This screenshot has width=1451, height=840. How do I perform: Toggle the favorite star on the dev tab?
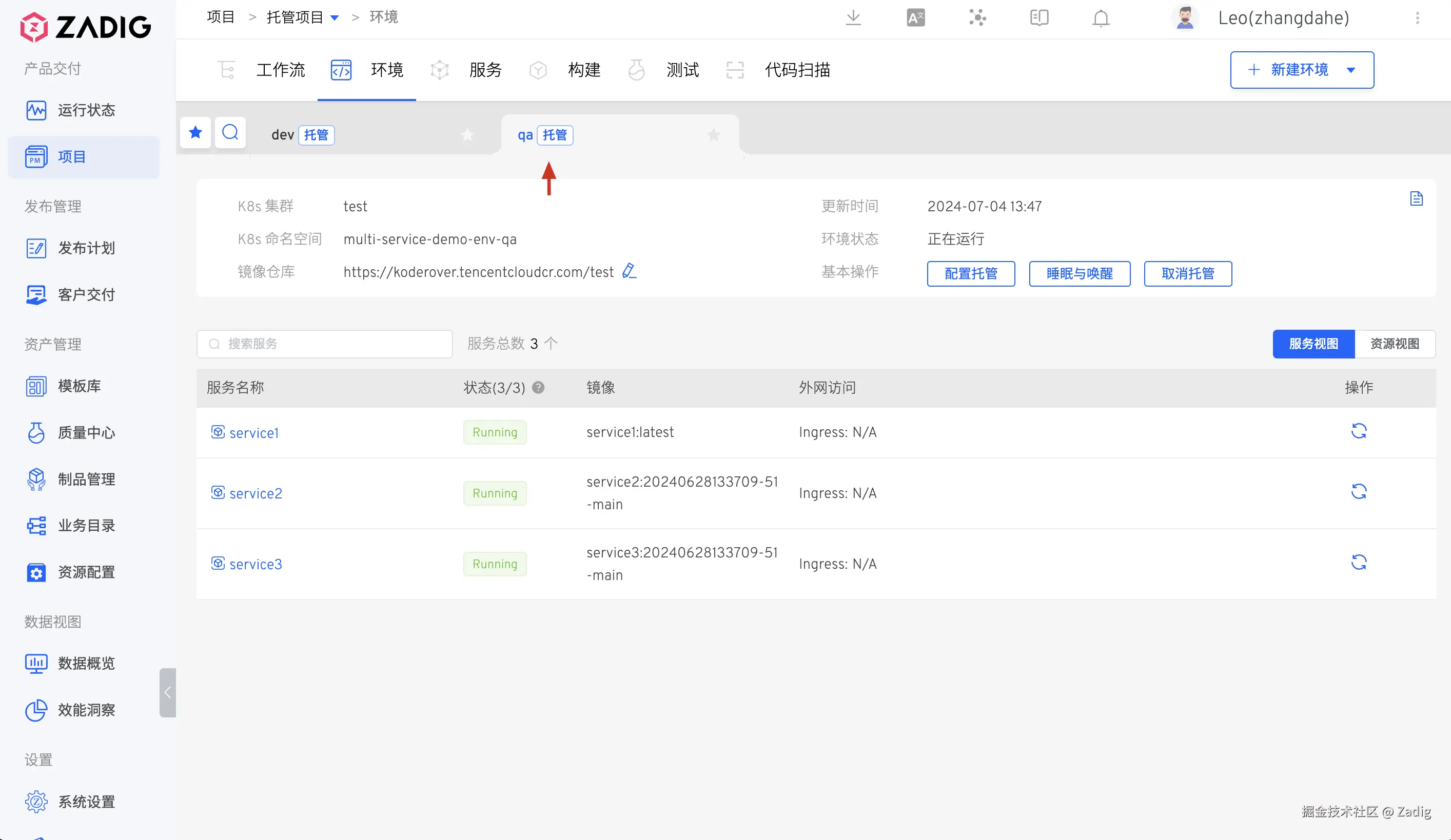coord(467,135)
